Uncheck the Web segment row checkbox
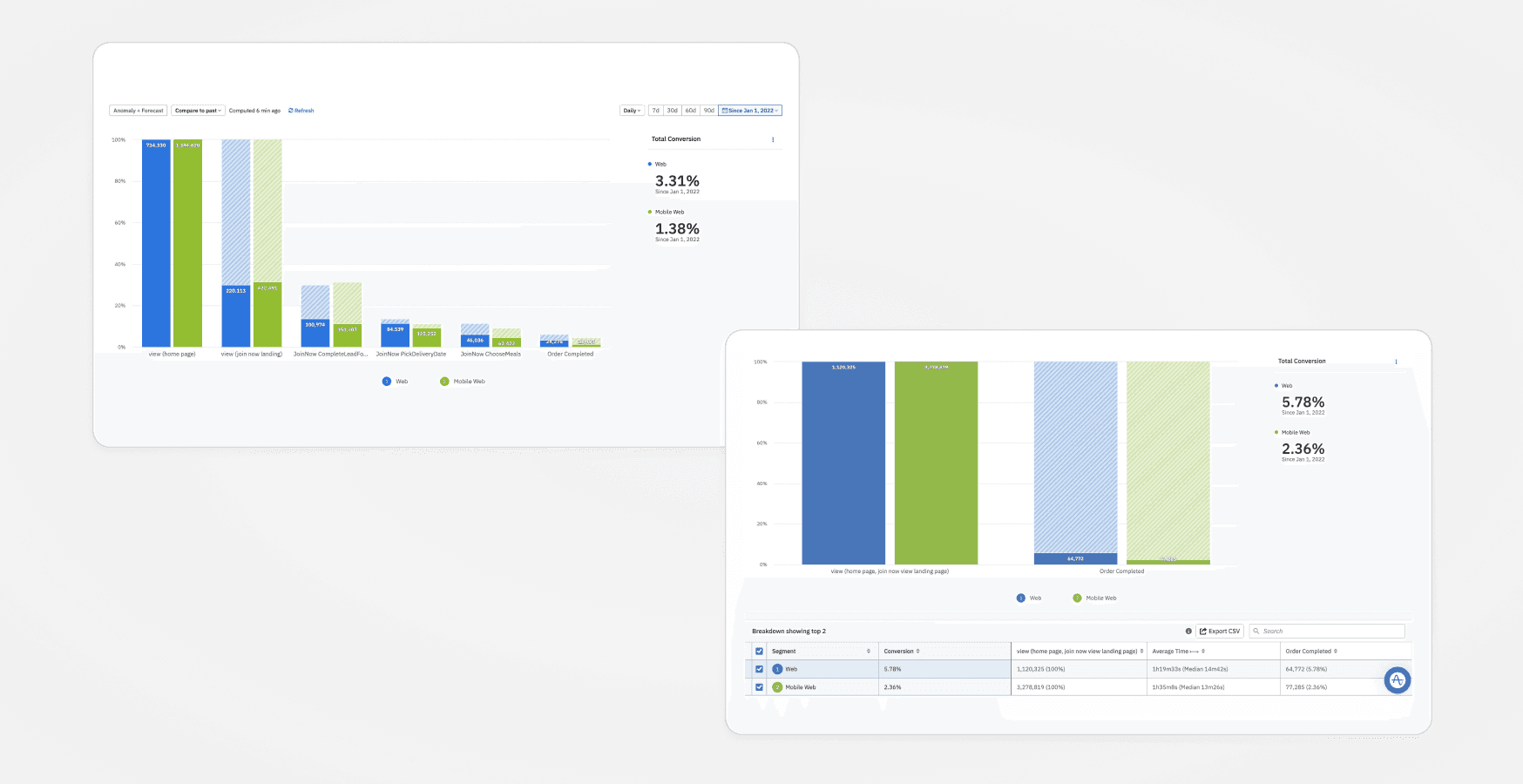The width and height of the screenshot is (1523, 784). pyautogui.click(x=759, y=669)
